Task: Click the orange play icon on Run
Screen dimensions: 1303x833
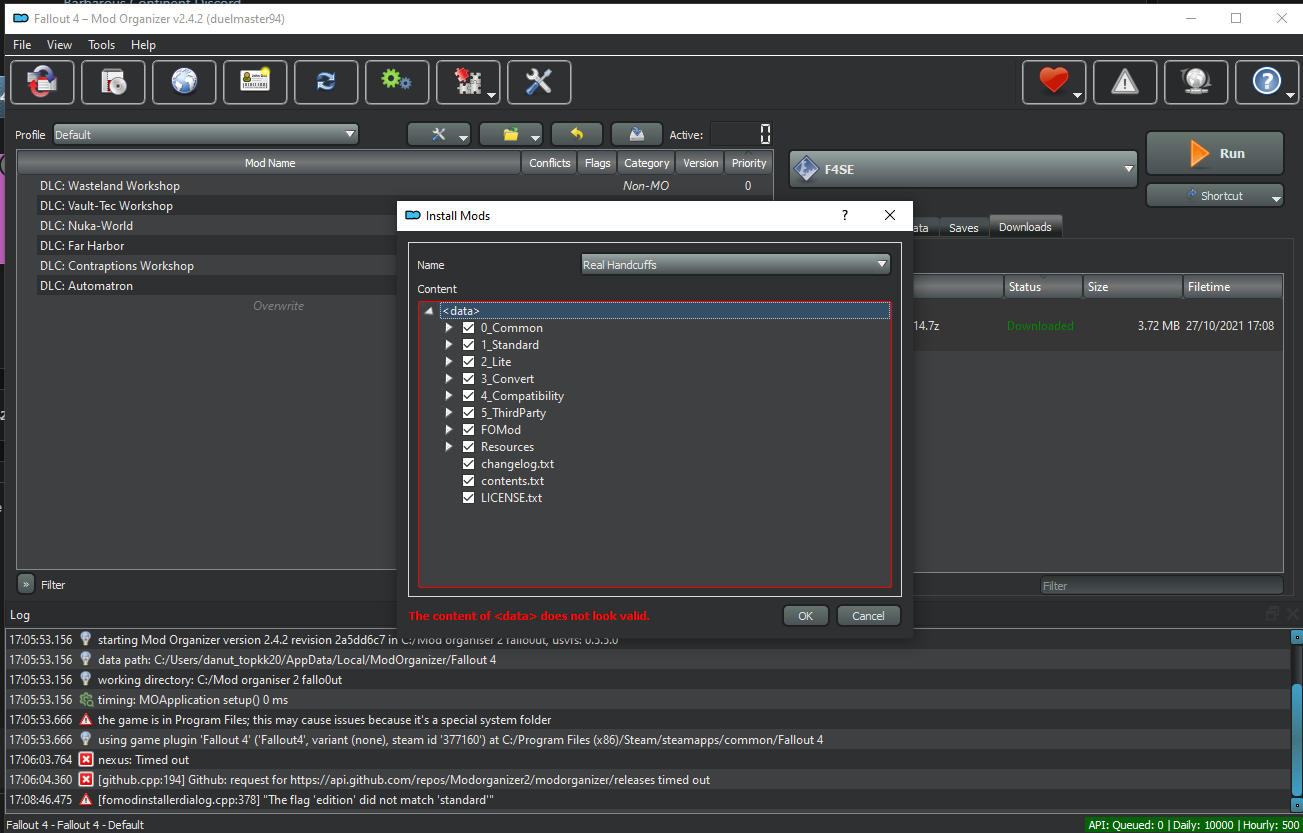Action: [1199, 154]
